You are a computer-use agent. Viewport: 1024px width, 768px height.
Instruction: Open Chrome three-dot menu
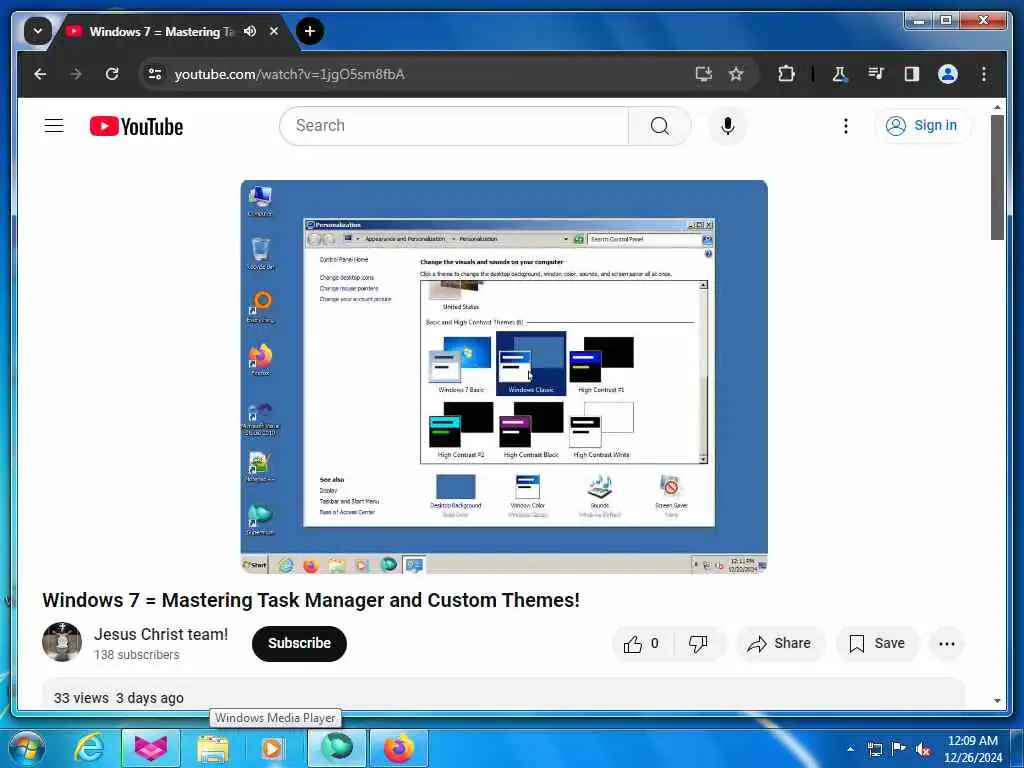(x=984, y=74)
